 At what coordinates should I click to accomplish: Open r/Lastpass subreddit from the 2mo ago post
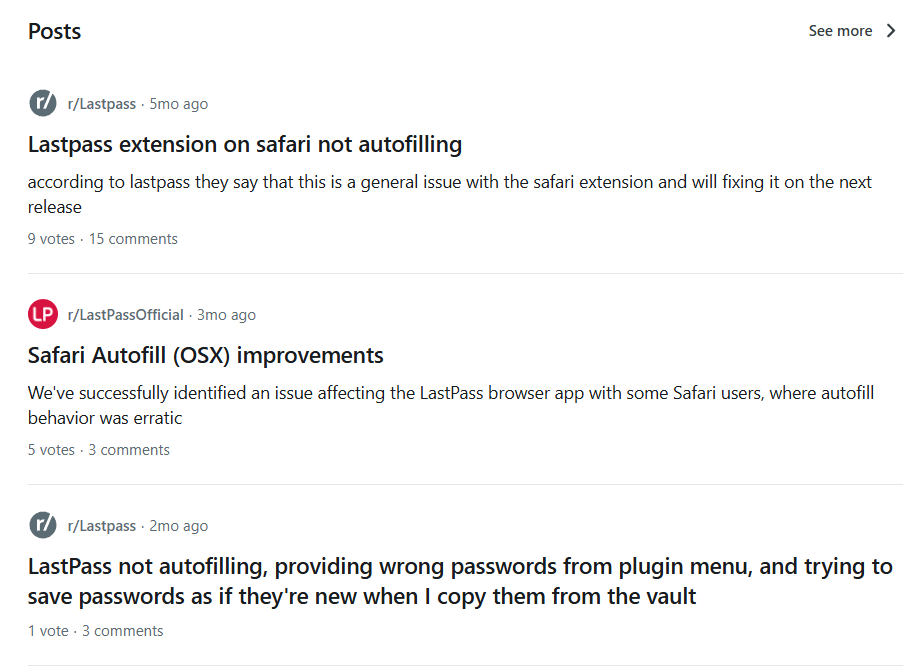pyautogui.click(x=102, y=526)
